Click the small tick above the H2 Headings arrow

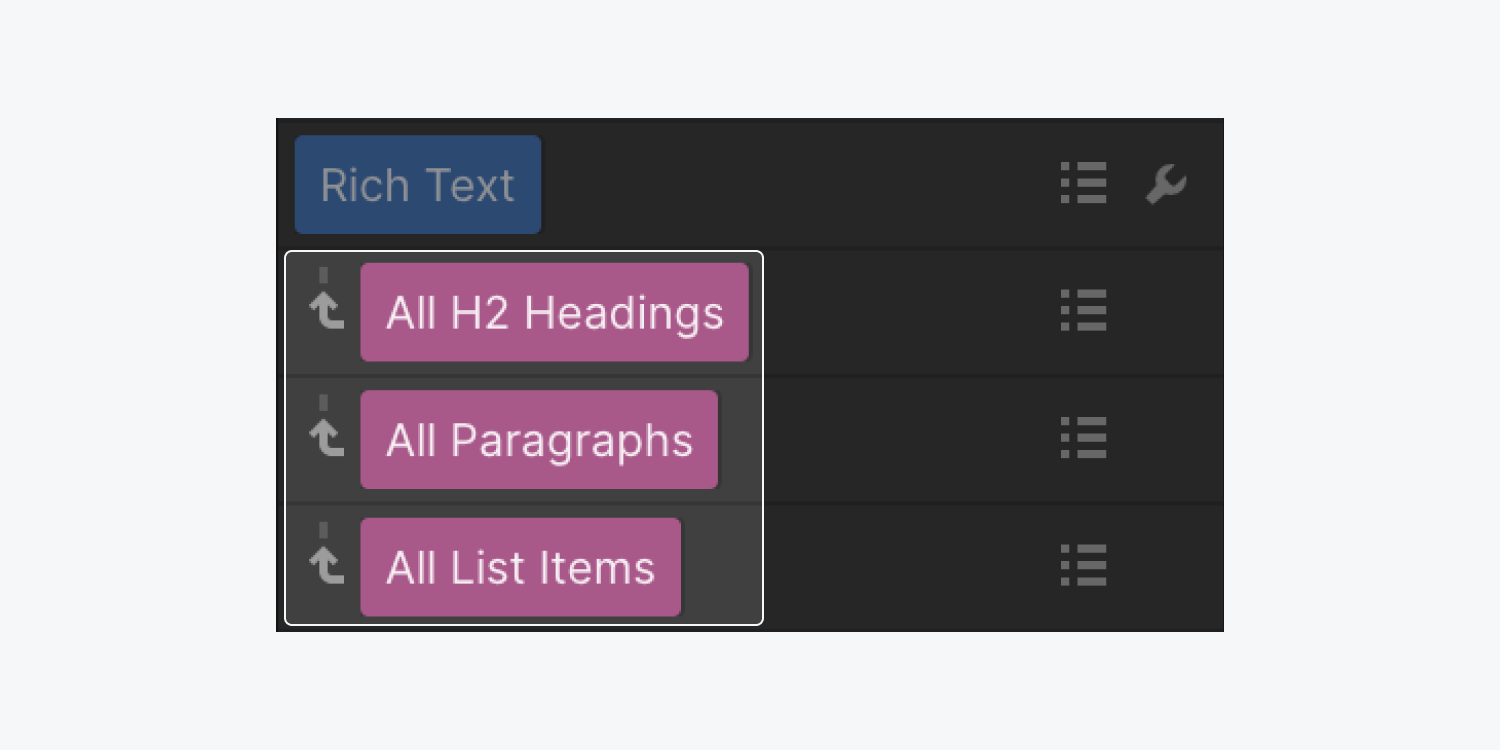pos(323,275)
